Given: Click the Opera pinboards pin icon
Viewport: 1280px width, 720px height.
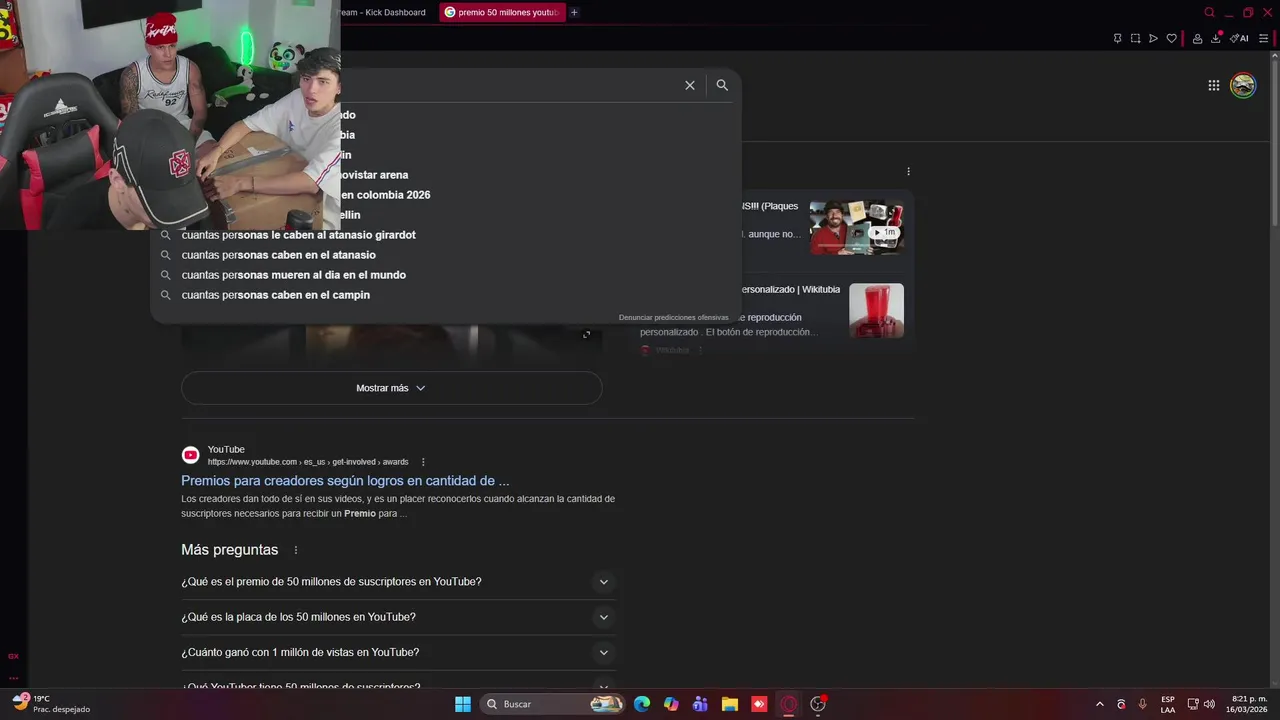Looking at the screenshot, I should tap(1117, 39).
